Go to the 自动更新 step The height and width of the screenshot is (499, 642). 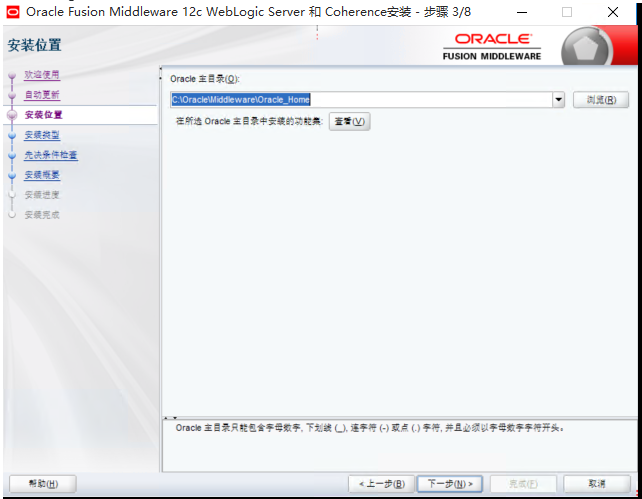click(x=42, y=95)
